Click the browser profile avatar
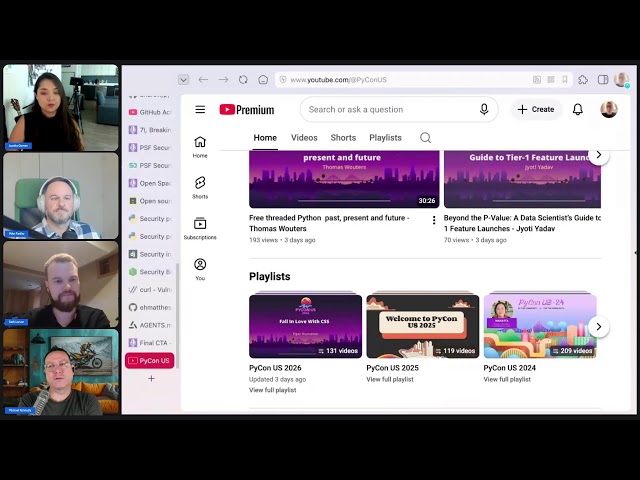Image resolution: width=640 pixels, height=480 pixels. 622,80
